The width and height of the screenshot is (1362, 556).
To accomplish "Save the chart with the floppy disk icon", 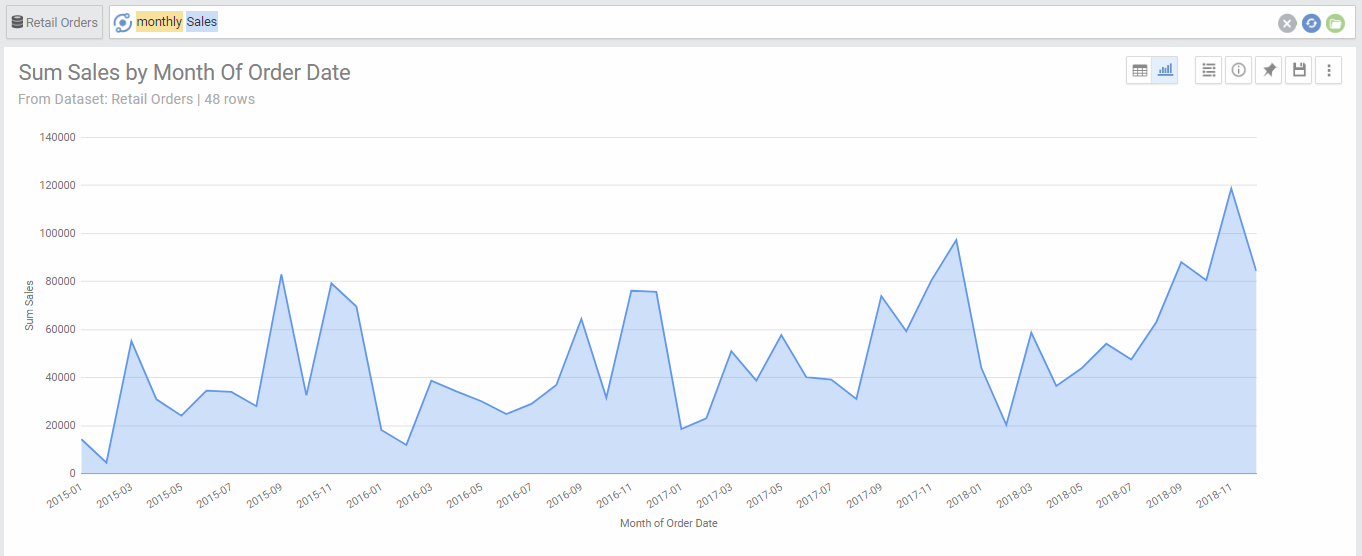I will [x=1298, y=70].
